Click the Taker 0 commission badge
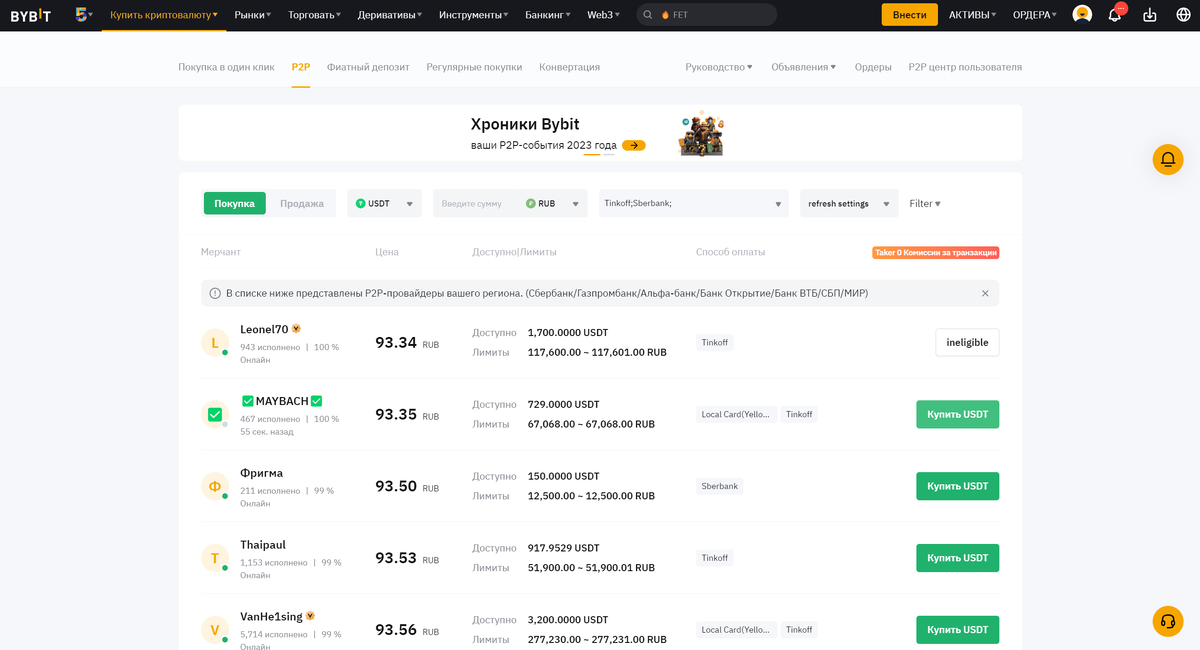 click(935, 253)
